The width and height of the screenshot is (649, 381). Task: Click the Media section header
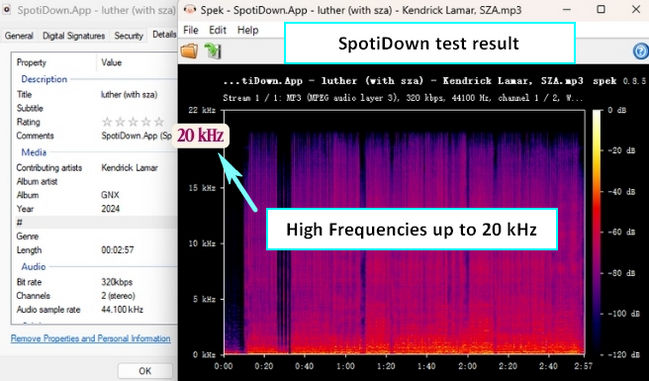(34, 152)
